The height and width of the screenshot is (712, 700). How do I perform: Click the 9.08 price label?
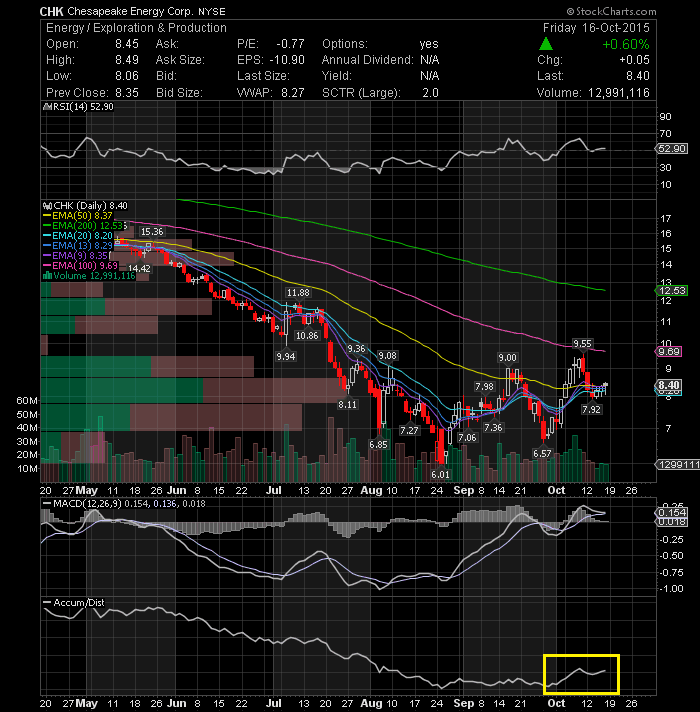(388, 356)
